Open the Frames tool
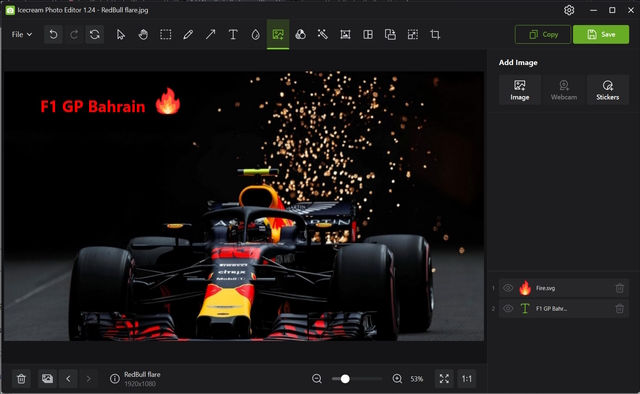The height and width of the screenshot is (394, 640). coord(345,35)
